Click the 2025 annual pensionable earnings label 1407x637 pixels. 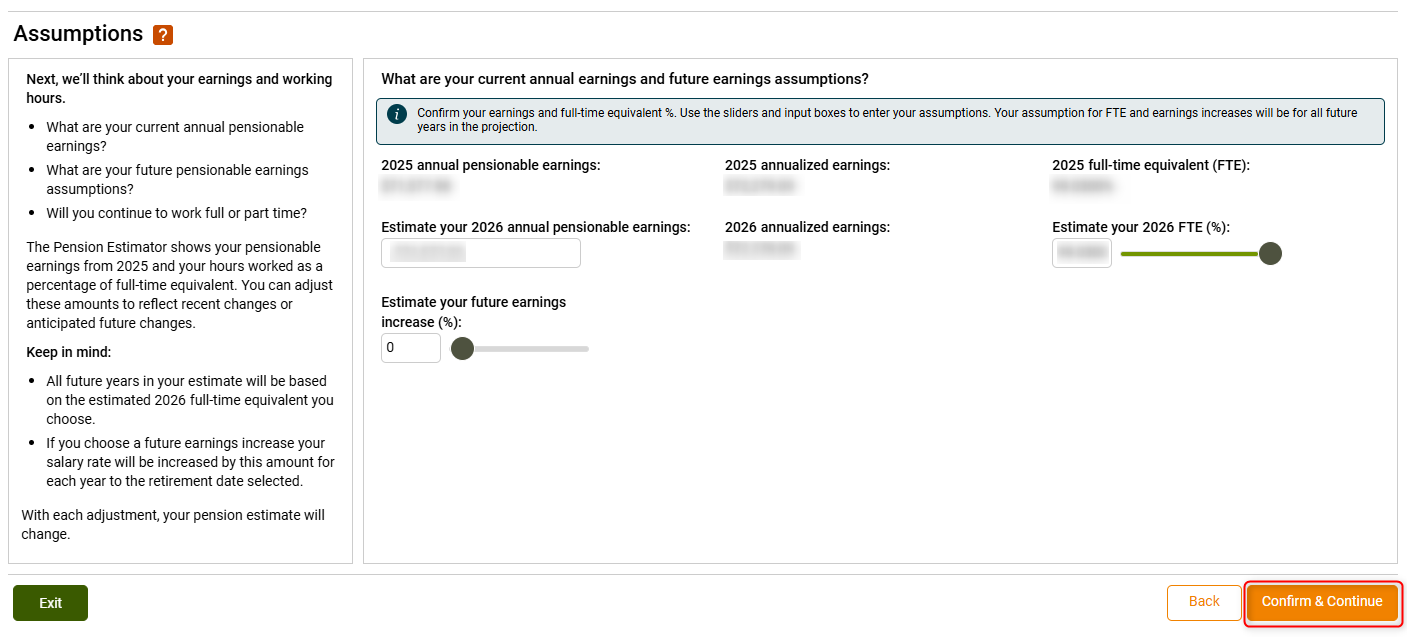pyautogui.click(x=491, y=165)
